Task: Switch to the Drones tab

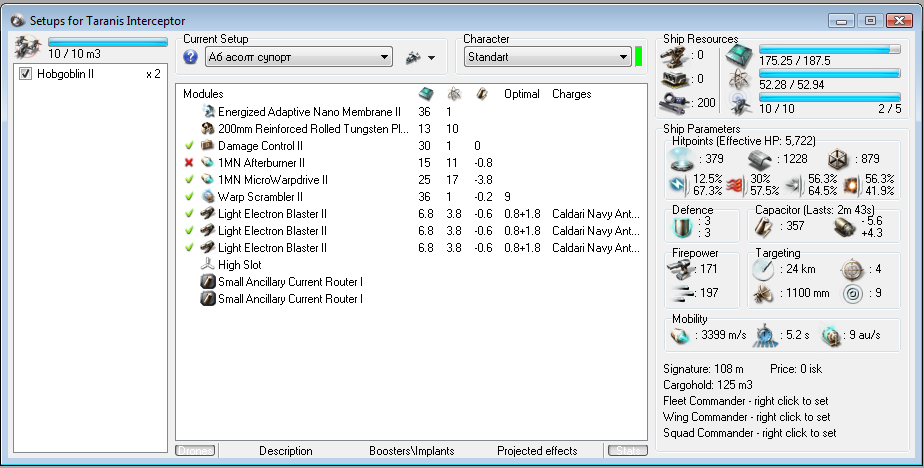Action: coord(196,451)
